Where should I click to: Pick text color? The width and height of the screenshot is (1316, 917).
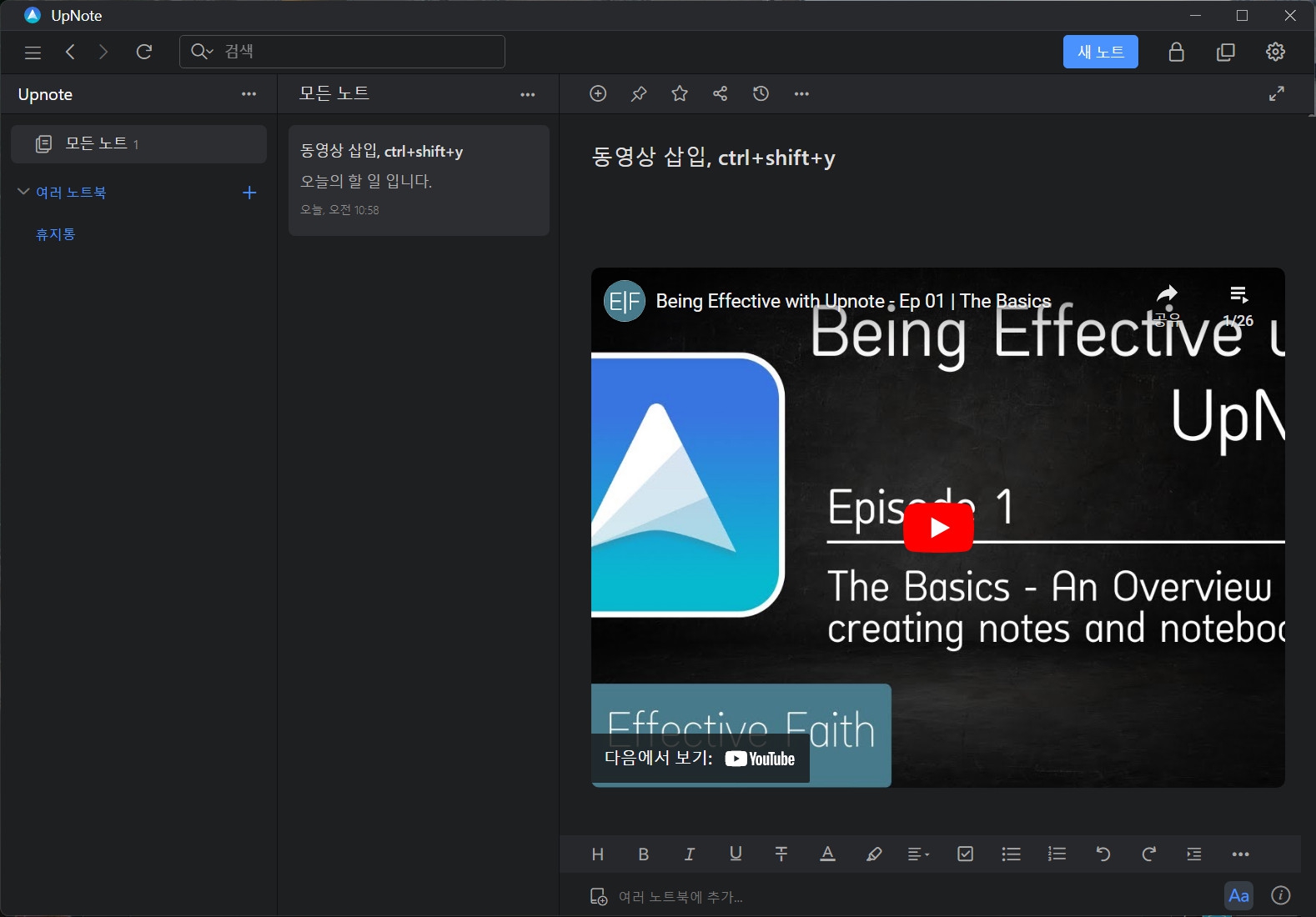pyautogui.click(x=827, y=854)
